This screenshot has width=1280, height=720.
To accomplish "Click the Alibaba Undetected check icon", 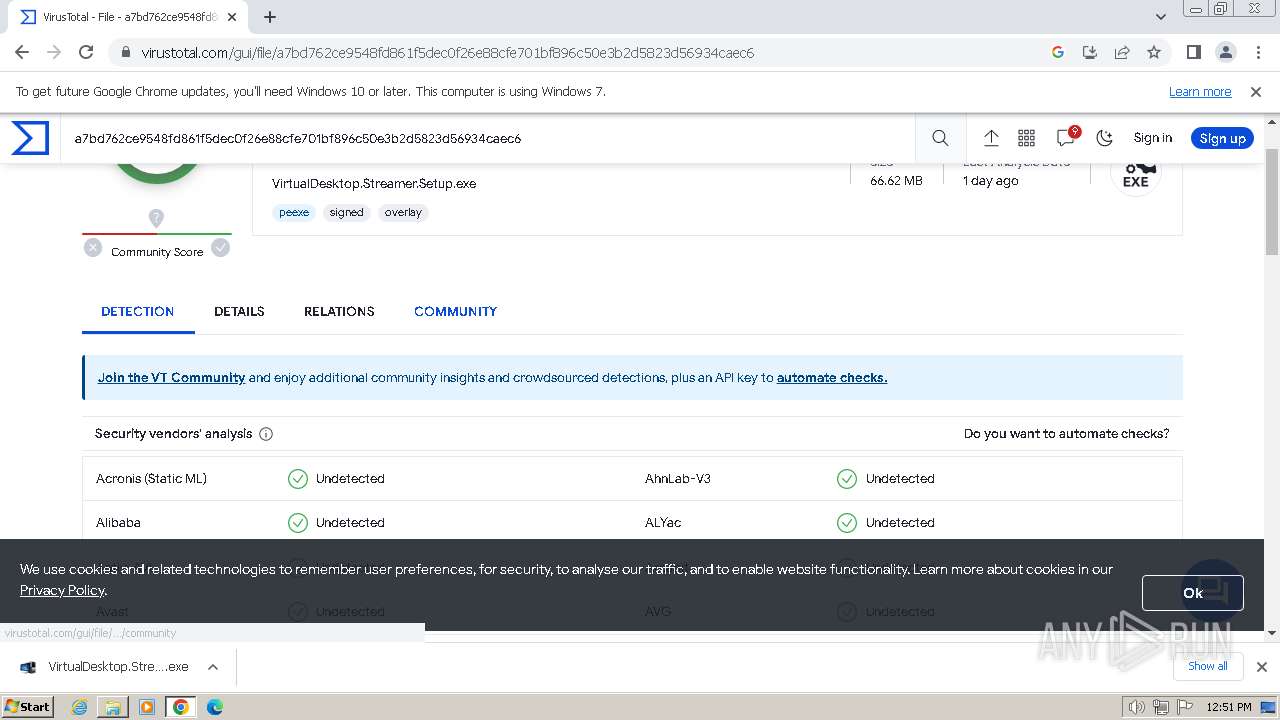I will [x=298, y=523].
